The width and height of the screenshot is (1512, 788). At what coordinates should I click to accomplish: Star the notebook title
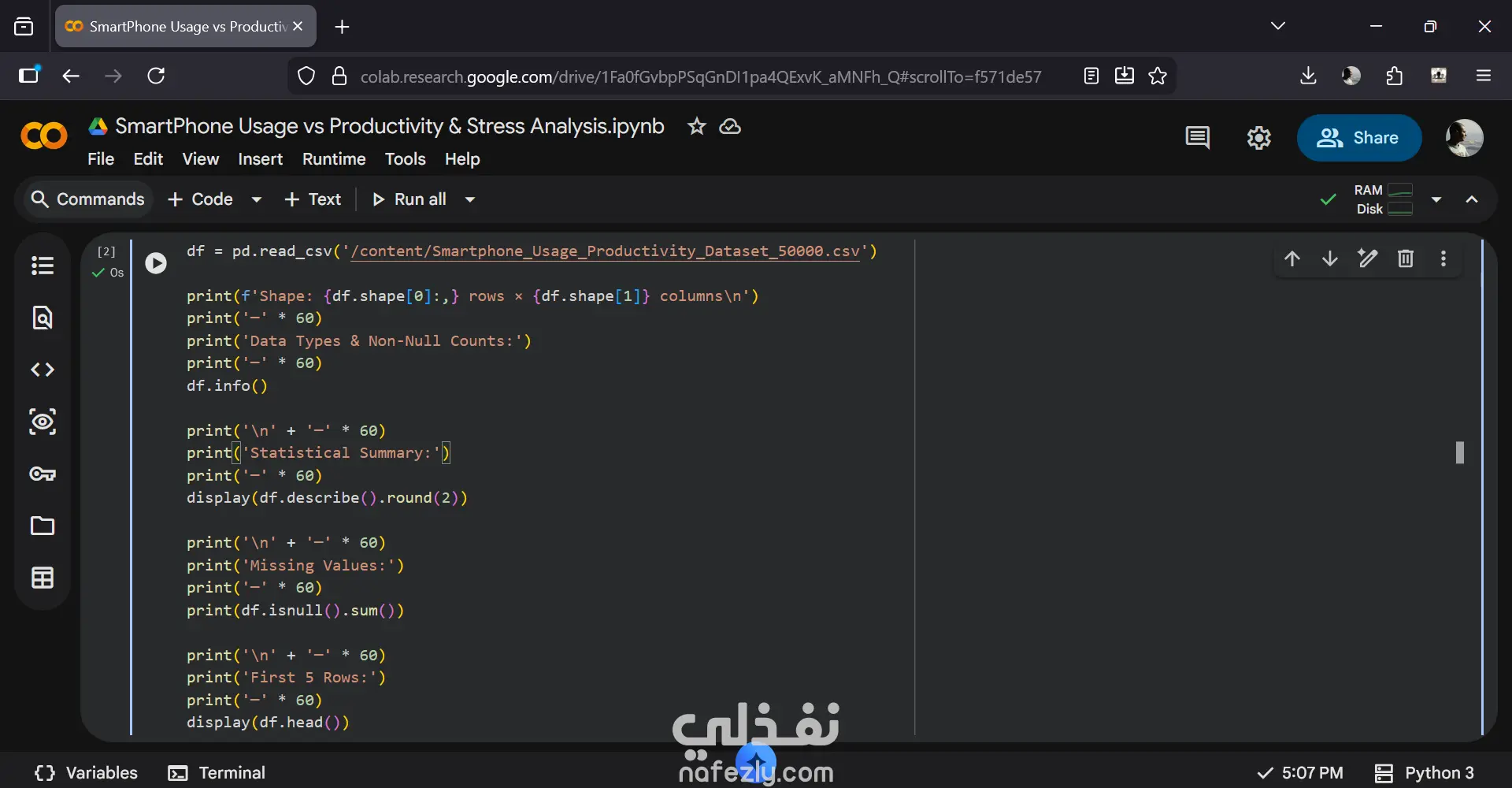(696, 126)
